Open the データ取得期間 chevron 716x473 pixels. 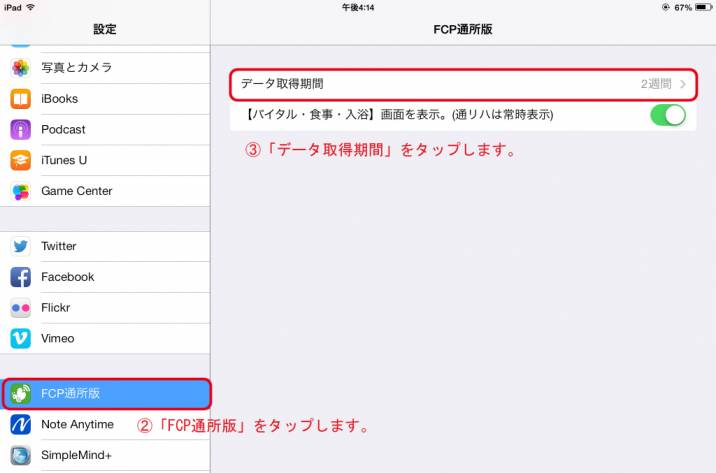click(x=683, y=84)
